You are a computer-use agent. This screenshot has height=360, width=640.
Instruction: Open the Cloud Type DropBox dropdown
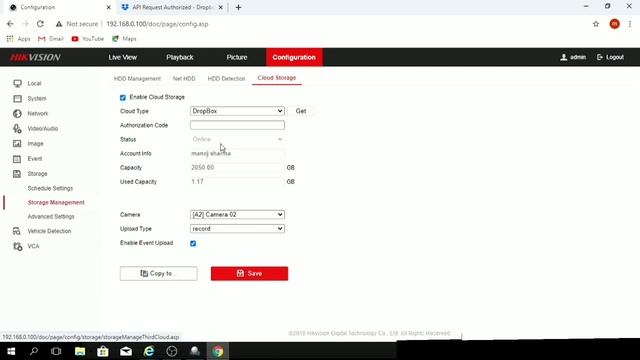click(237, 111)
